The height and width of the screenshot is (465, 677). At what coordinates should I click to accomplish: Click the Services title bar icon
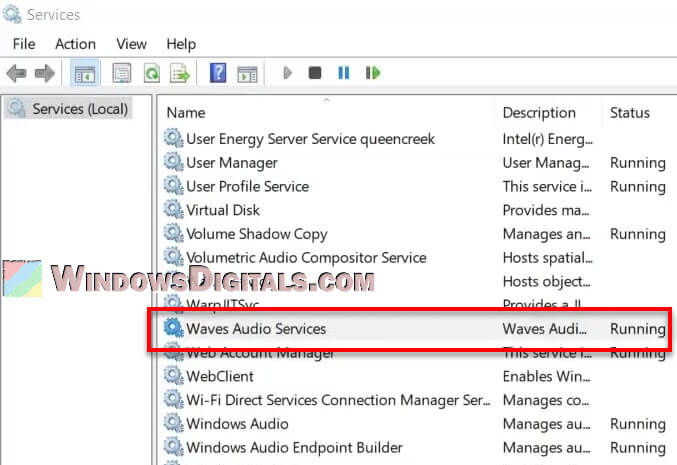pyautogui.click(x=12, y=15)
